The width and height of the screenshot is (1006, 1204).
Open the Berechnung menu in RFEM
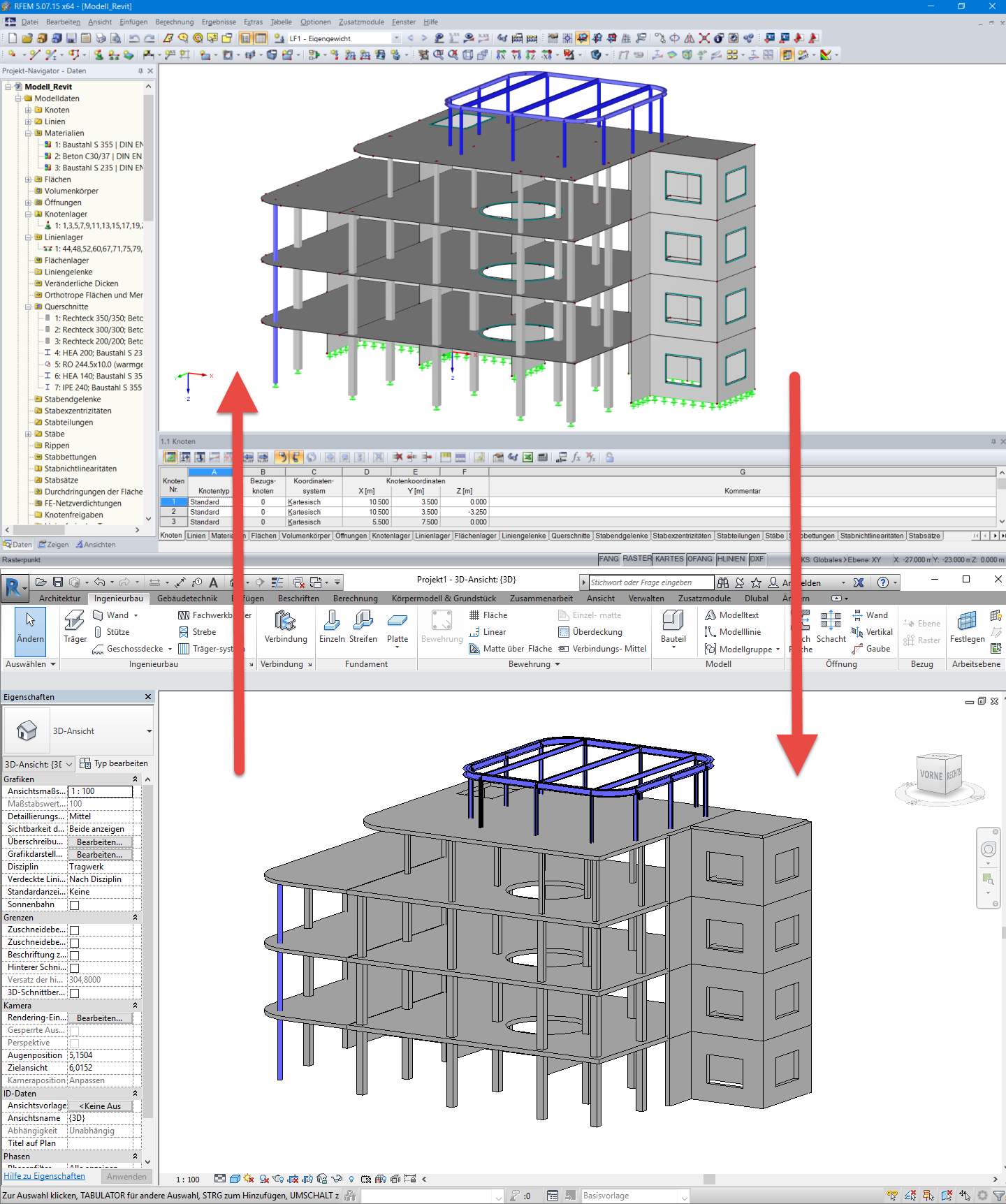(175, 22)
